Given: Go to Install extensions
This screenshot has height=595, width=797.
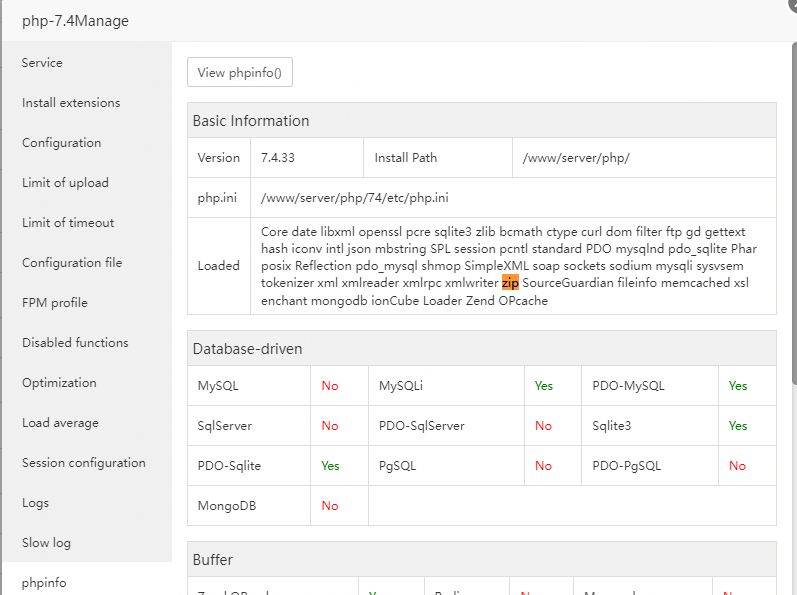Looking at the screenshot, I should pyautogui.click(x=71, y=103).
